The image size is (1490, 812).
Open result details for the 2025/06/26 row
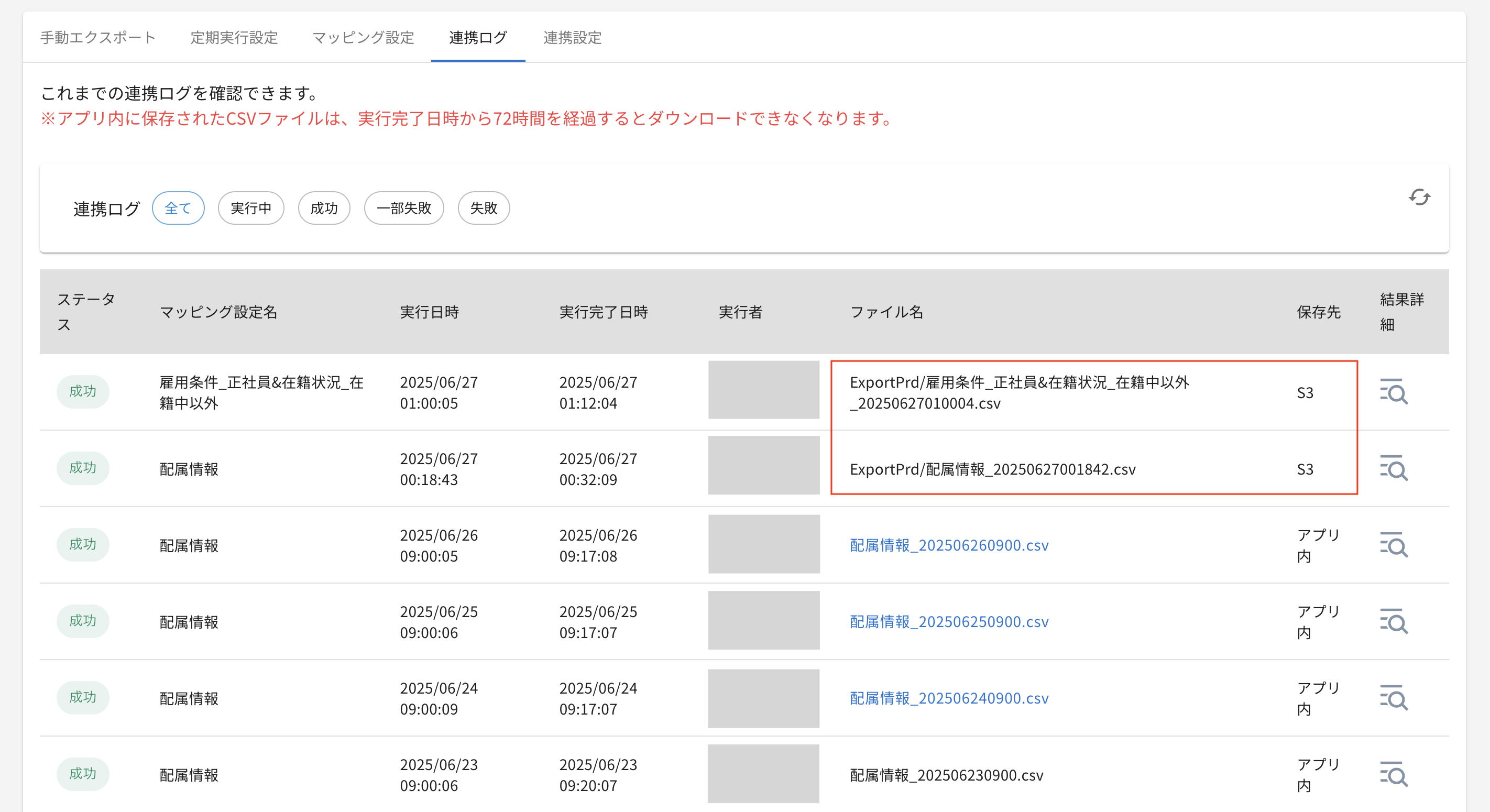click(x=1394, y=545)
